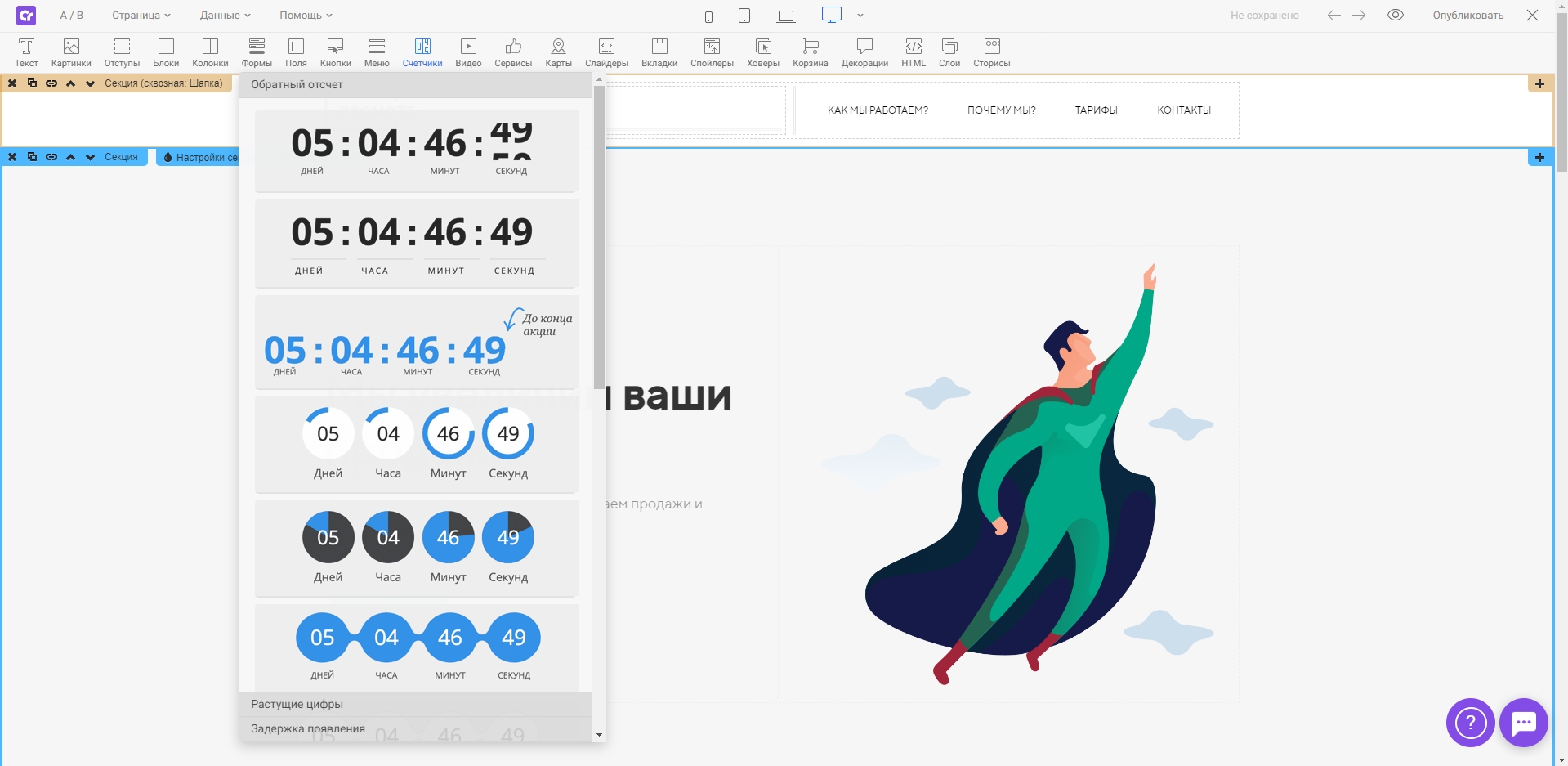Open the Спойлеры tool
The height and width of the screenshot is (766, 1568).
click(712, 52)
